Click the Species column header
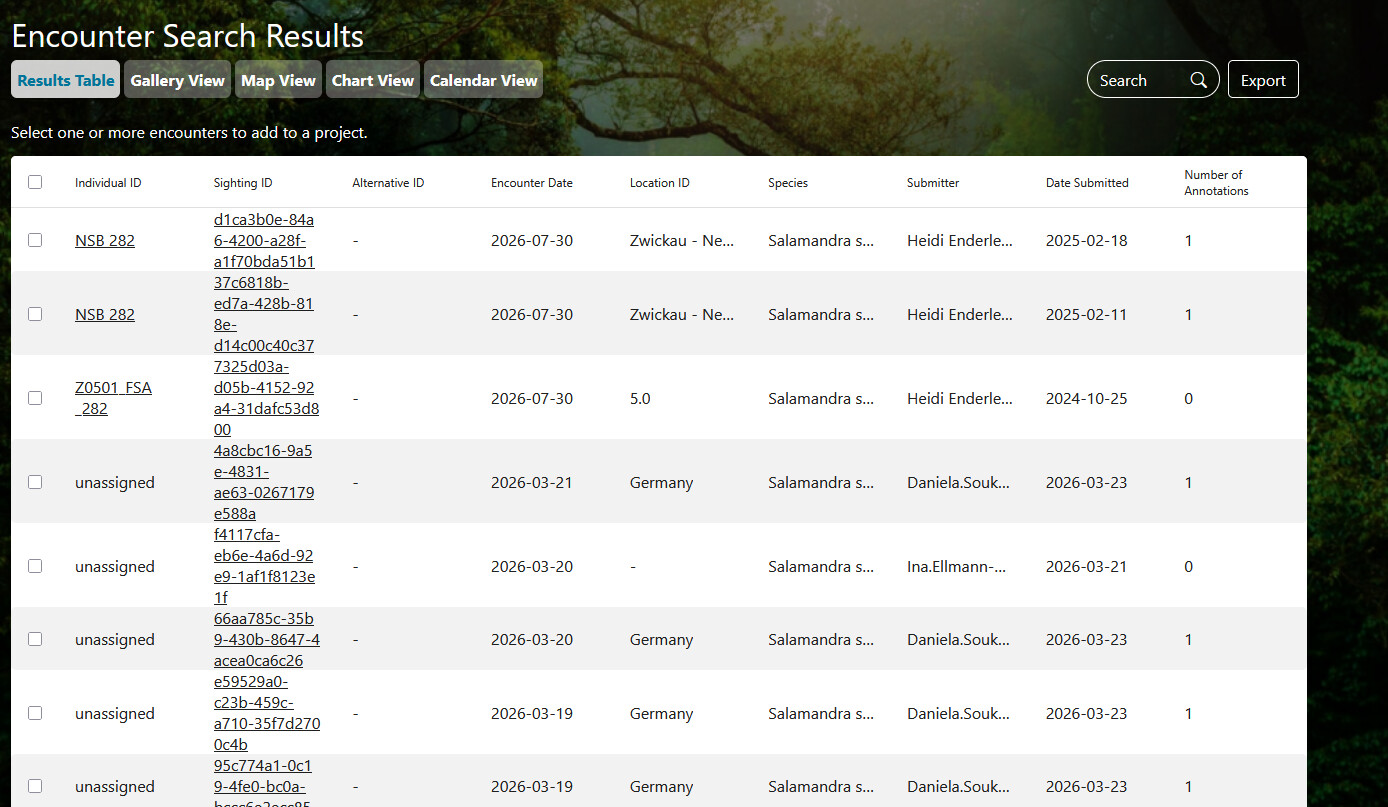 pos(787,183)
